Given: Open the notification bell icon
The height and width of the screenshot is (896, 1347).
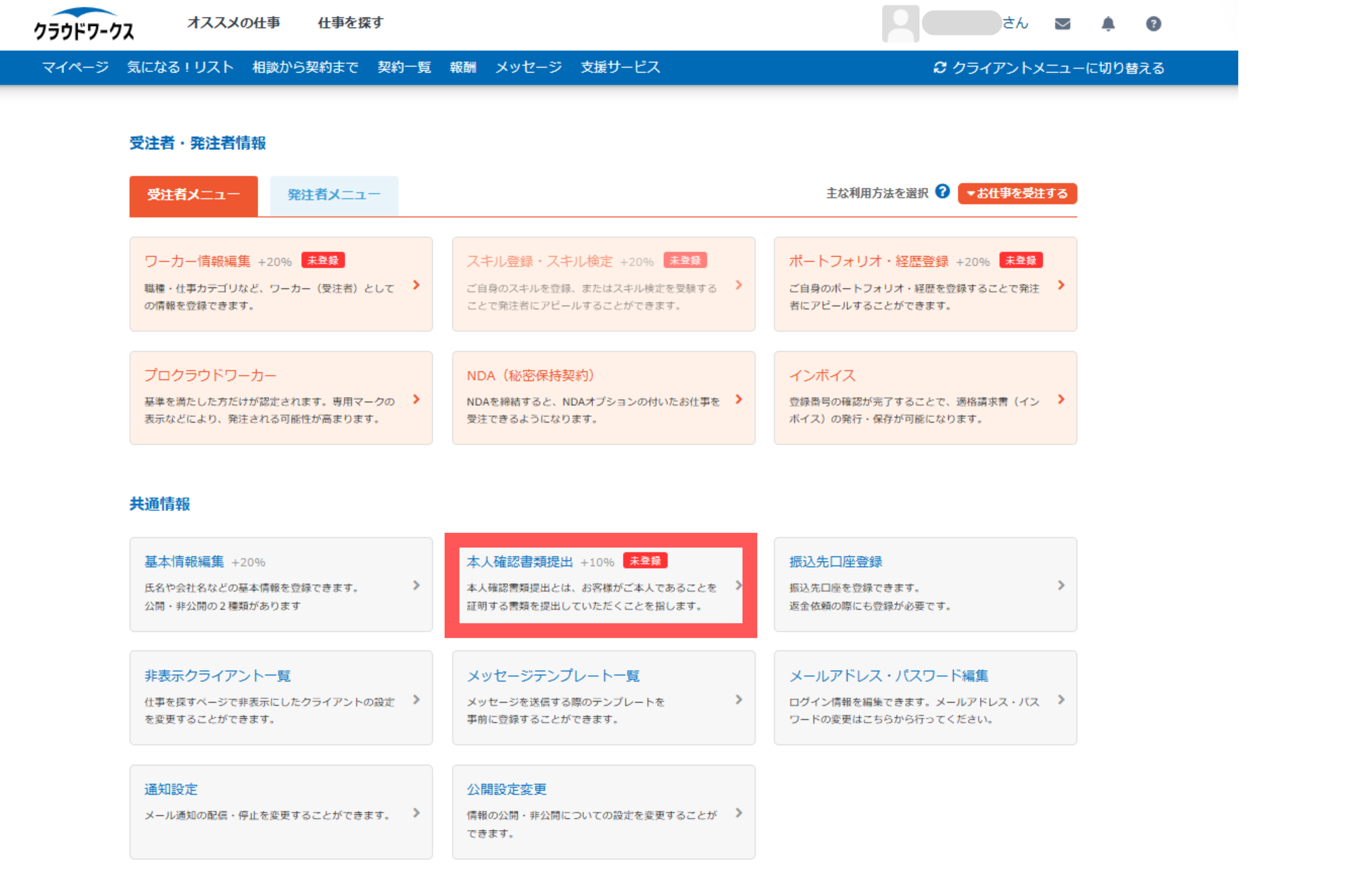Looking at the screenshot, I should [1108, 24].
